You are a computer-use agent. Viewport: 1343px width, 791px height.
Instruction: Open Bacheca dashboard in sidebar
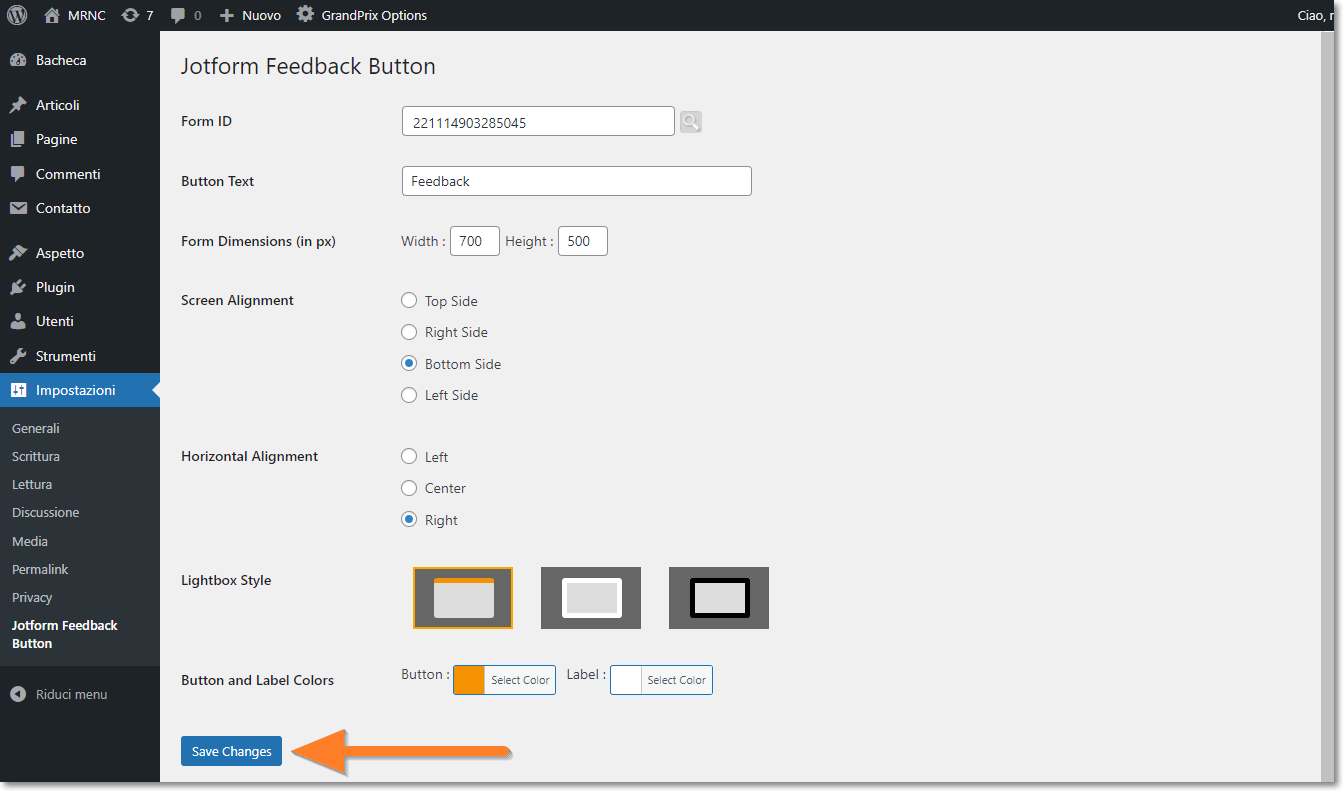click(60, 60)
